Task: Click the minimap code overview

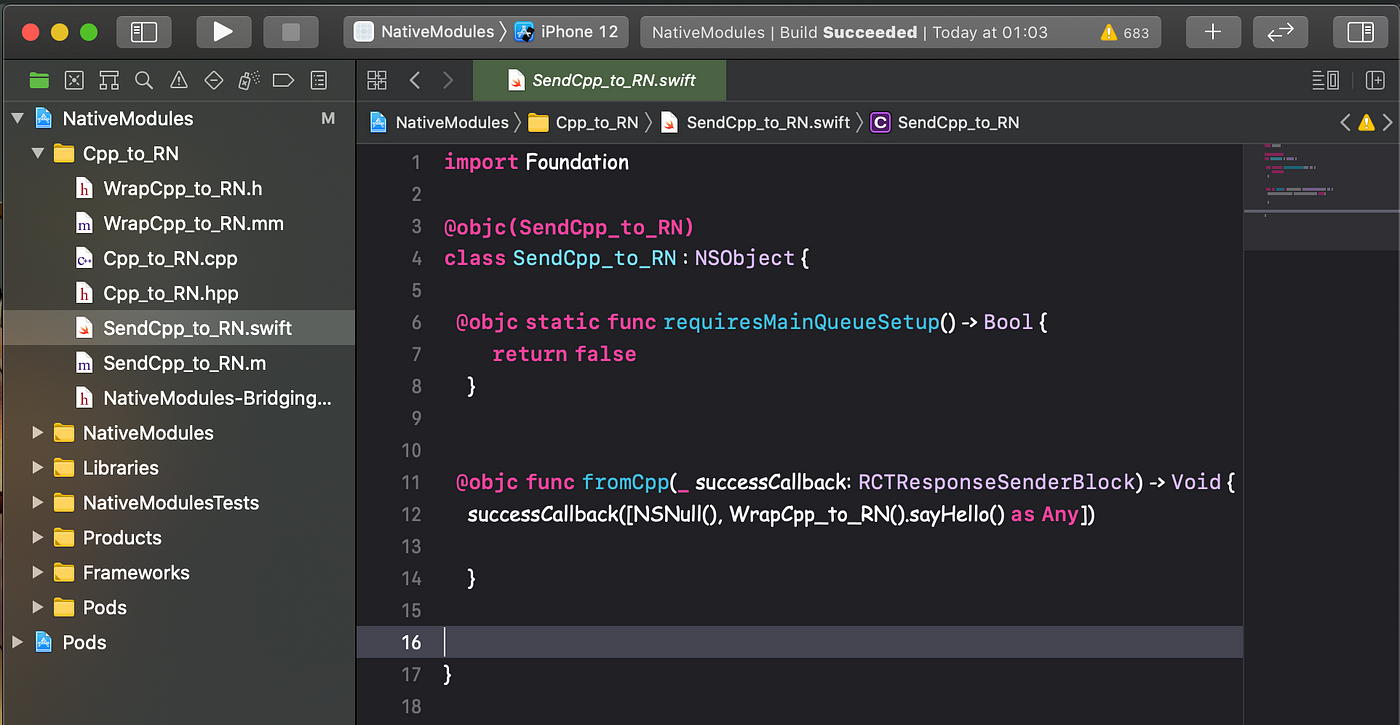Action: [x=1321, y=195]
